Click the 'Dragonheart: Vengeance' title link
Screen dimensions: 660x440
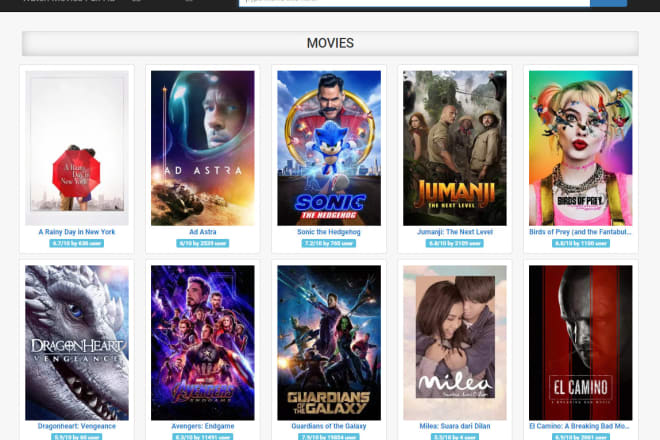(77, 426)
